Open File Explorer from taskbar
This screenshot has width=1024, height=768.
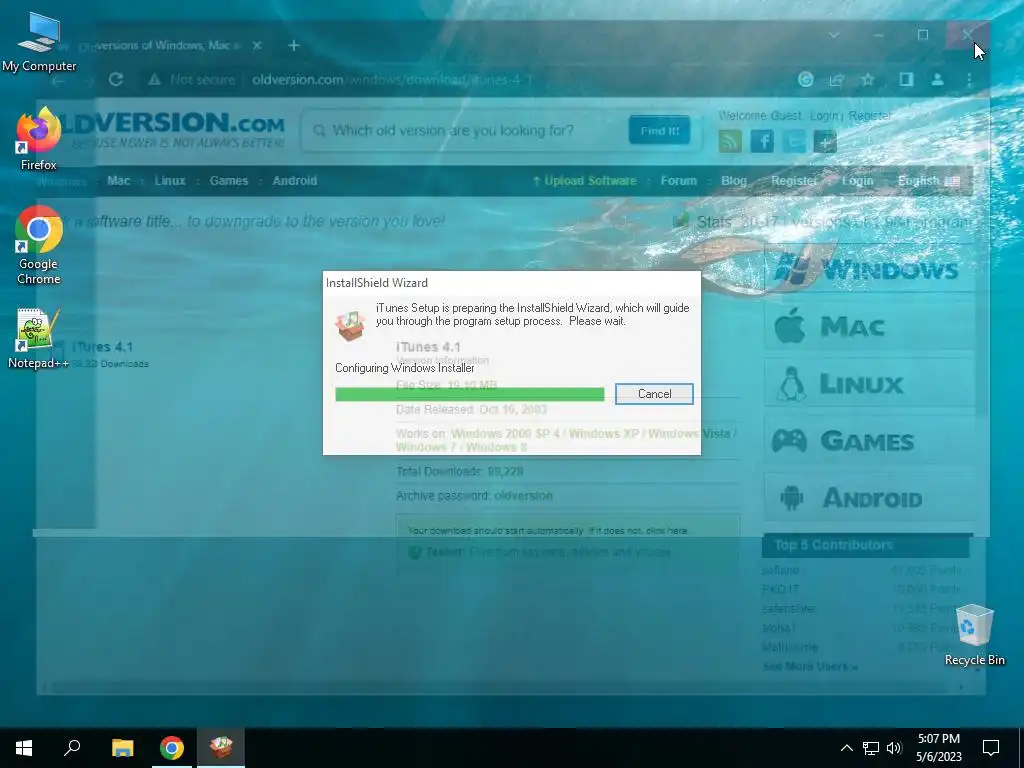tap(122, 748)
